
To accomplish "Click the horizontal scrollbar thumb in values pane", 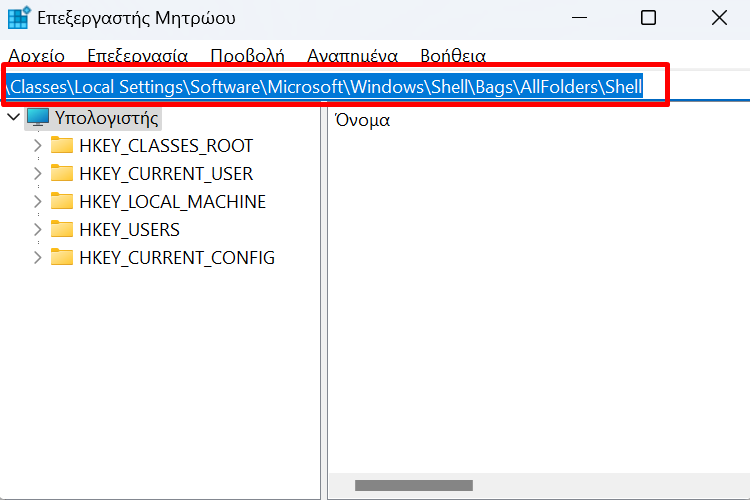I will click(414, 485).
